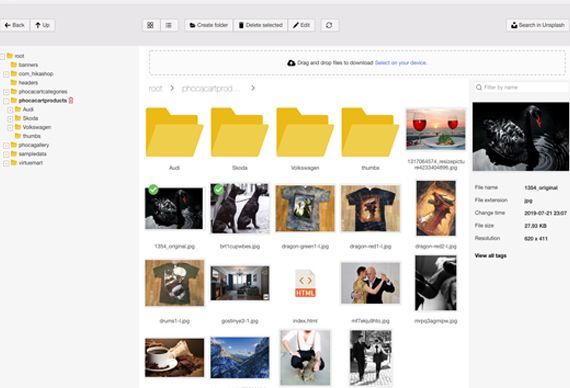Screen dimensions: 570x388
Task: Expand phocacartcategories tree node
Action: pos(6,92)
